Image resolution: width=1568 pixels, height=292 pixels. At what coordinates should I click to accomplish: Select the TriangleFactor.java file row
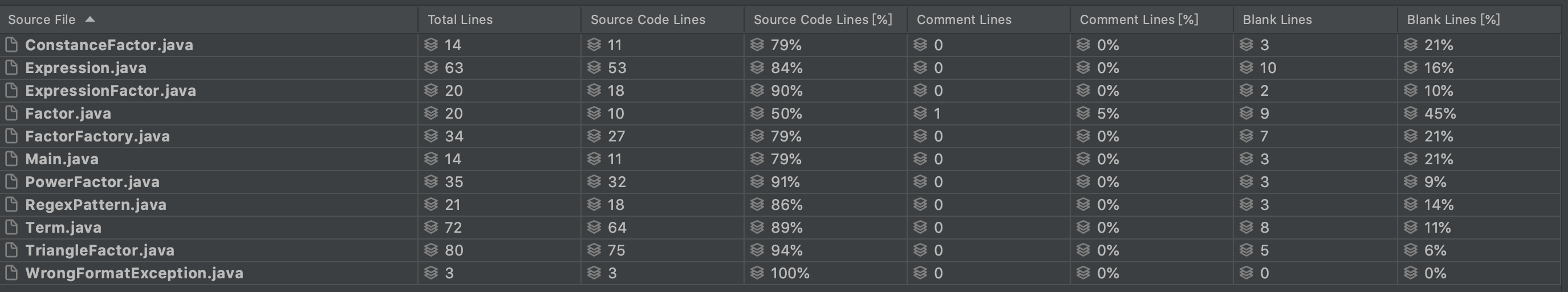[x=100, y=250]
